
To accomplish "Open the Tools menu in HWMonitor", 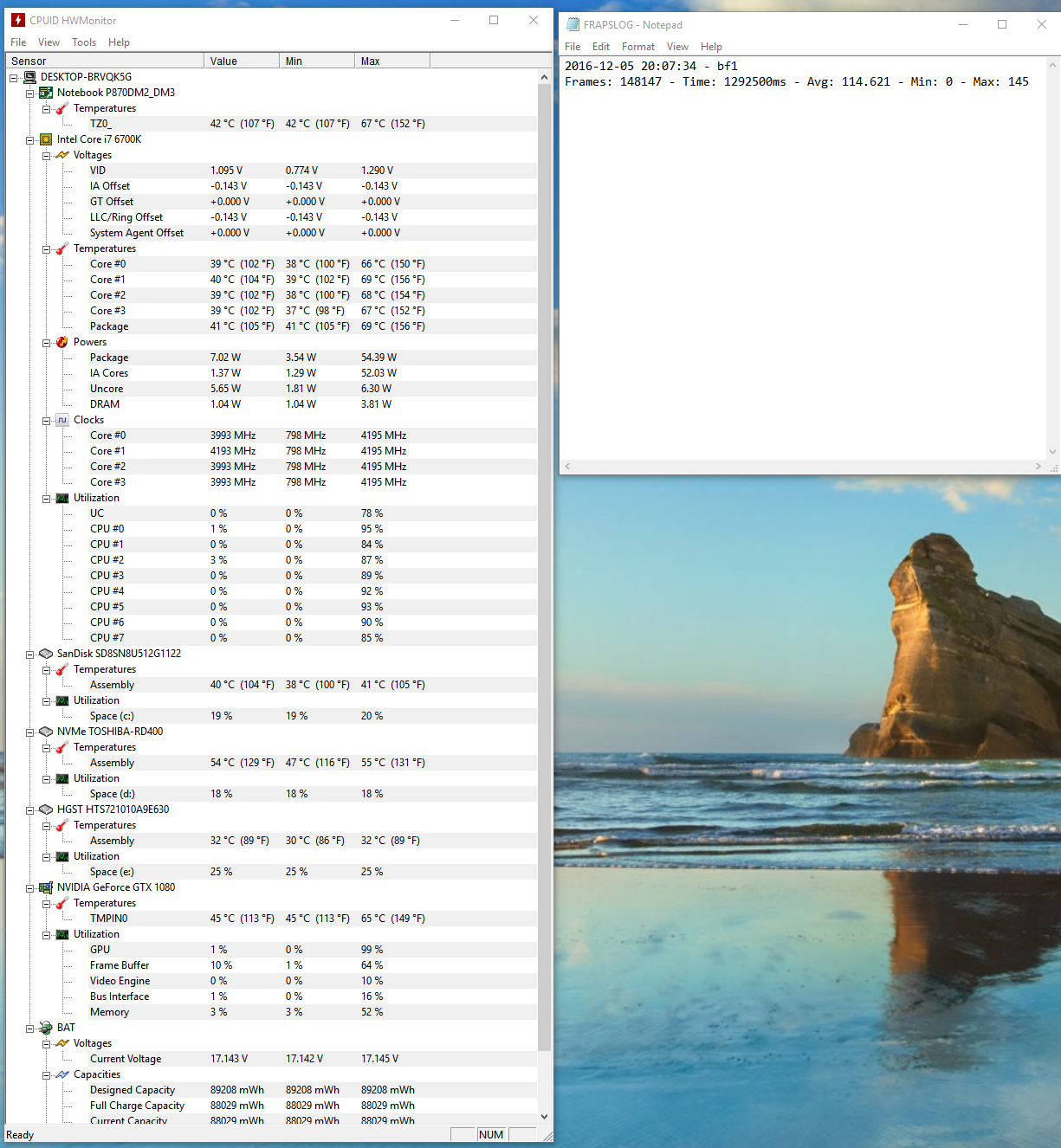I will (x=84, y=42).
